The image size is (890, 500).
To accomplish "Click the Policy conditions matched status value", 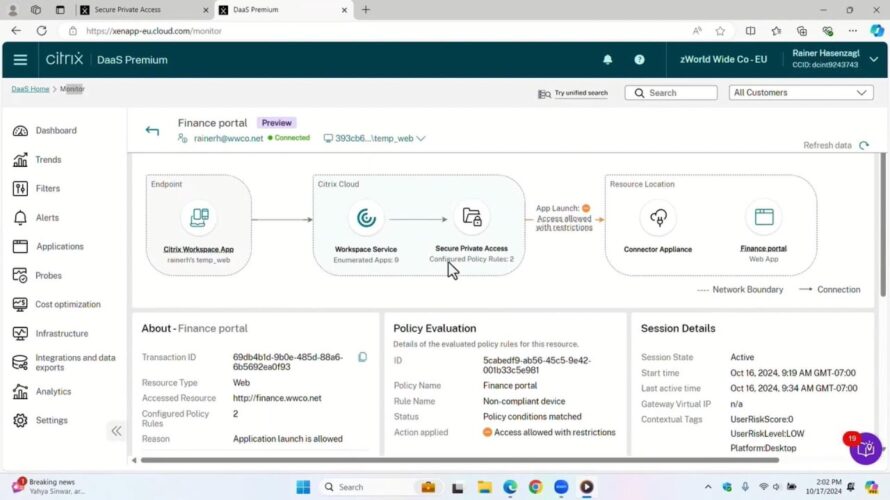I will (x=532, y=417).
